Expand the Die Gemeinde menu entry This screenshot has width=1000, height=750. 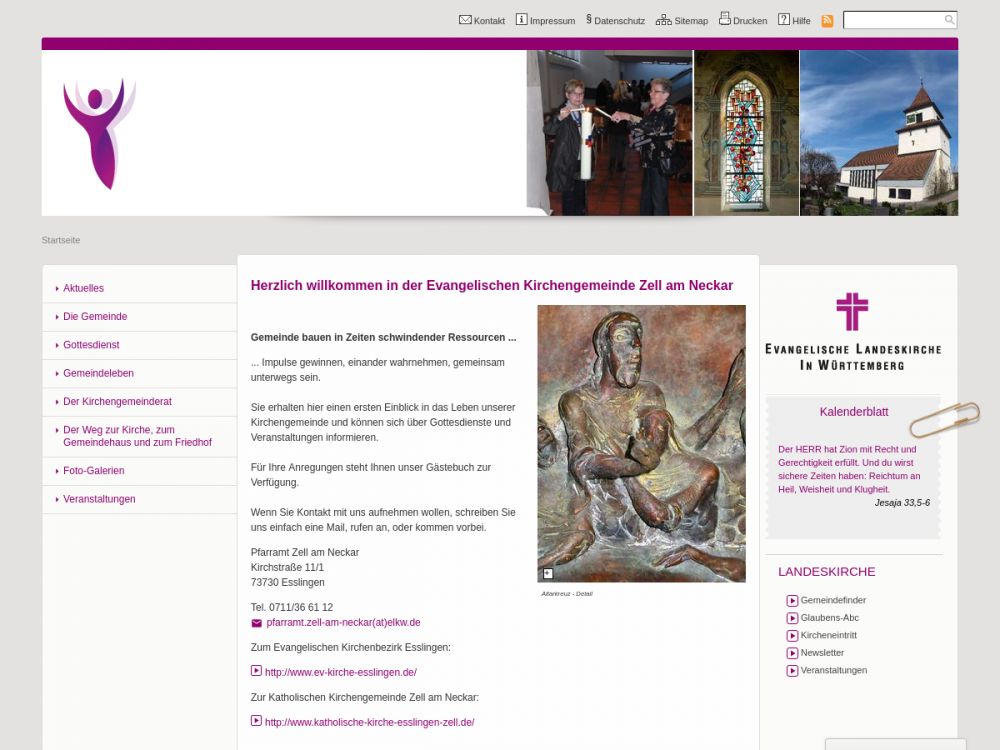(x=95, y=317)
